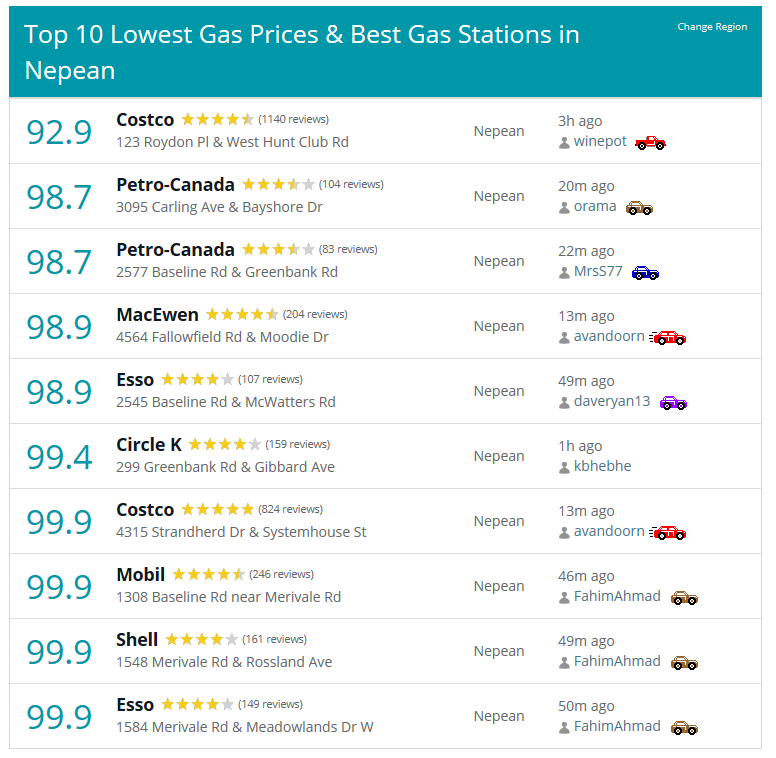This screenshot has height=758, width=776.
Task: View the (1140 reviews) for Costco
Action: tap(293, 119)
